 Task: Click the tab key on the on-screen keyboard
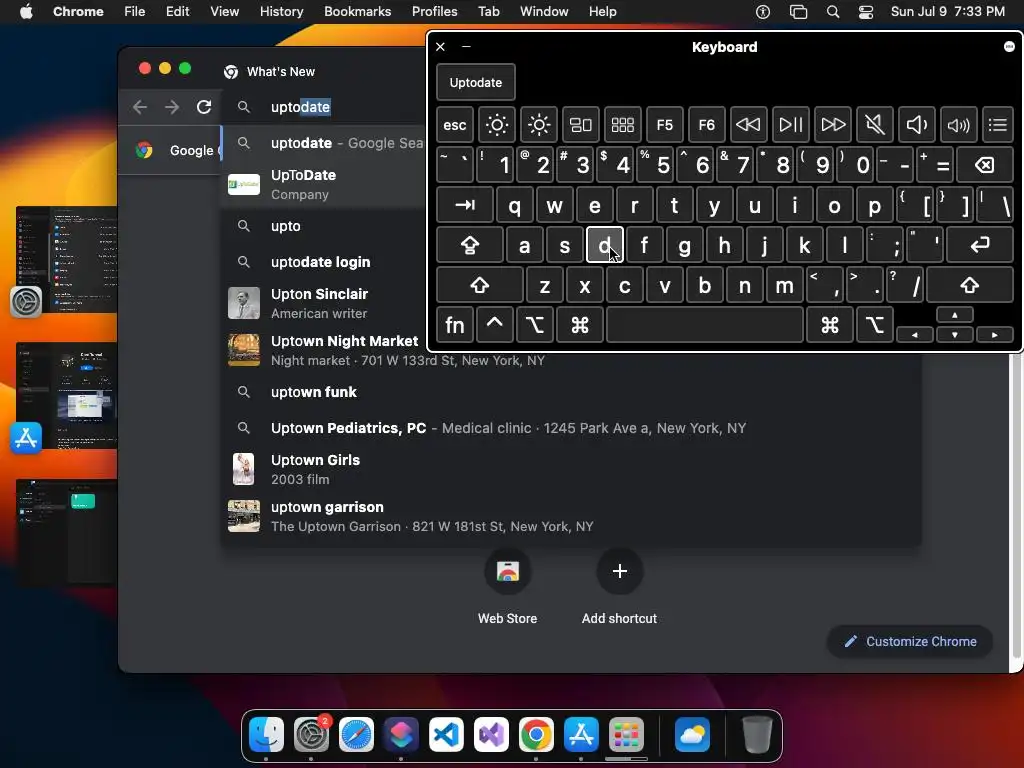click(x=464, y=205)
